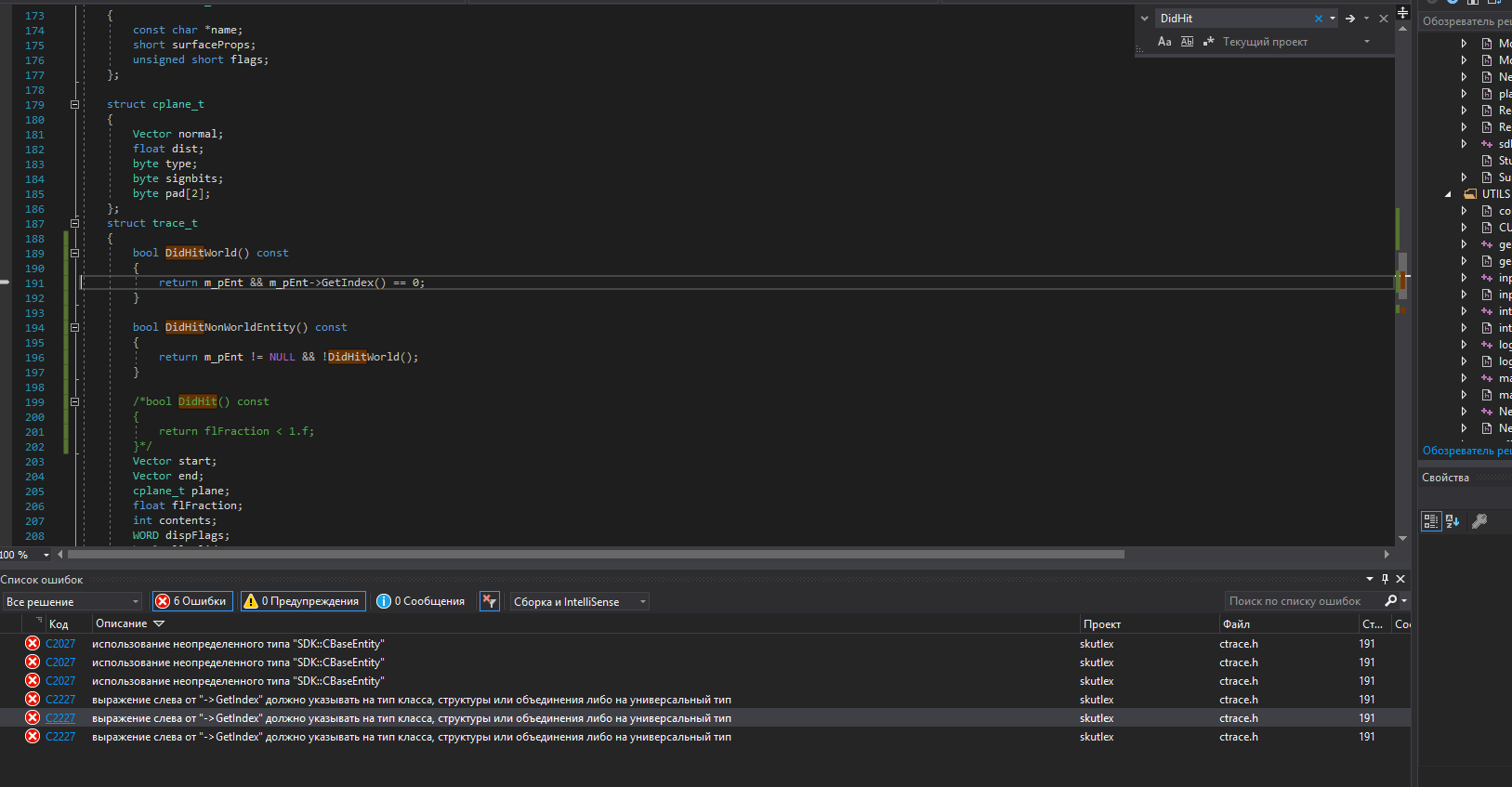This screenshot has width=1512, height=787.
Task: Toggle the '6 Ошибки' errors filter button
Action: pos(192,601)
